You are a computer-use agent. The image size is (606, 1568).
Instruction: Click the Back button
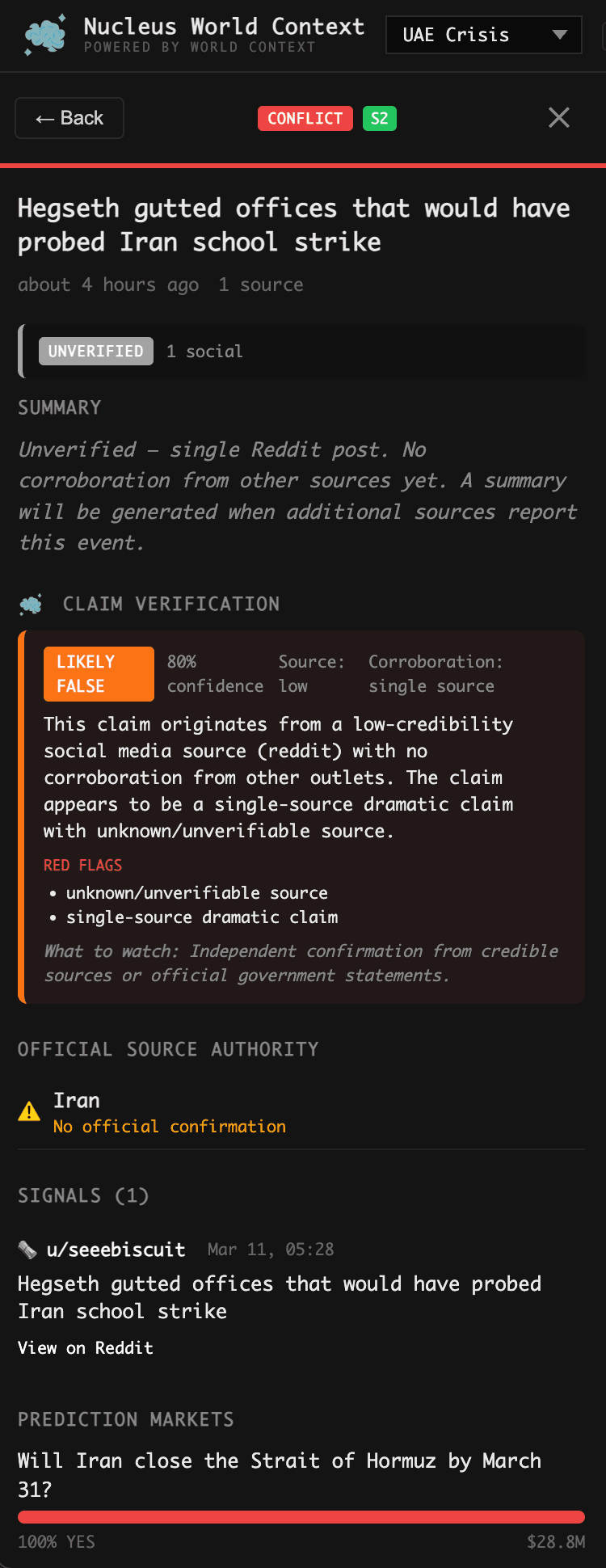(69, 118)
